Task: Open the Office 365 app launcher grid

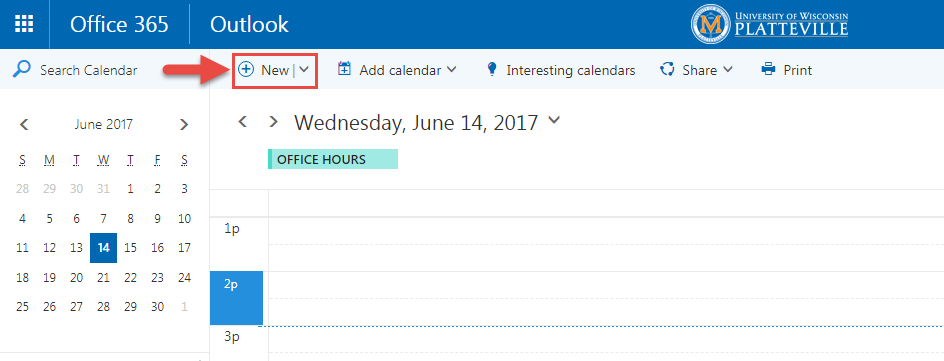Action: pos(24,24)
